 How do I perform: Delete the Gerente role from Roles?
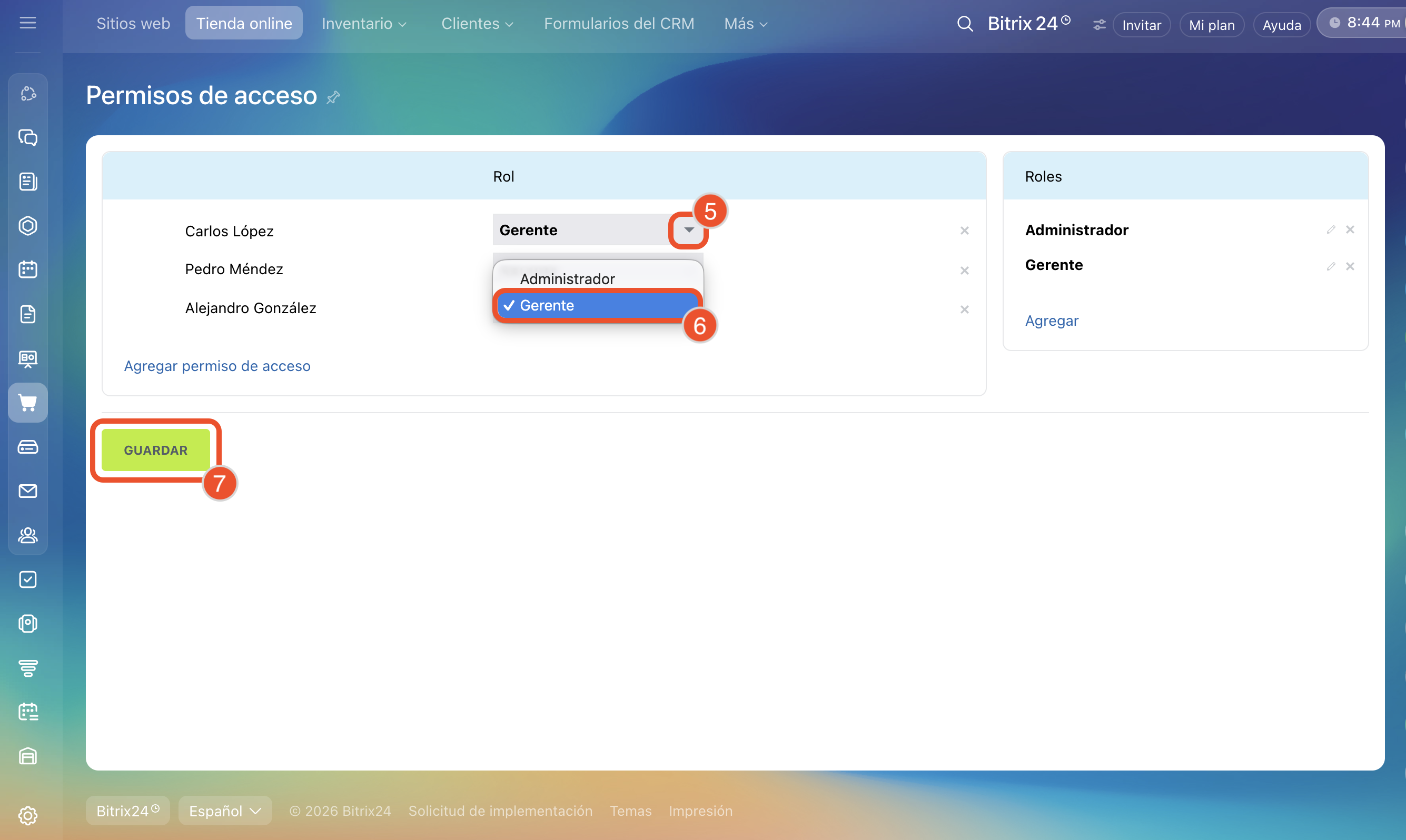(1350, 267)
